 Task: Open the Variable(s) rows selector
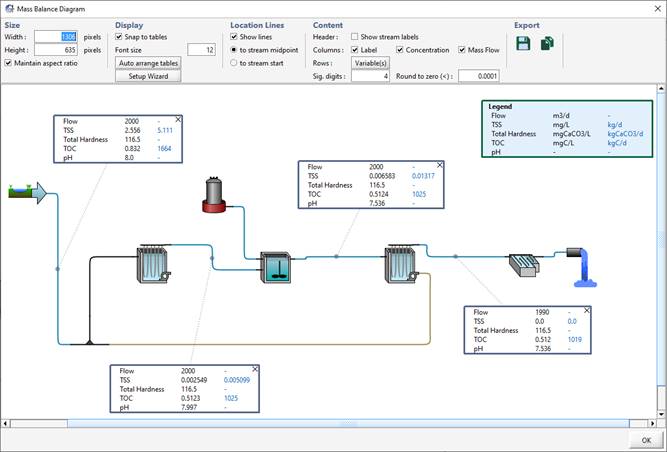tap(370, 63)
